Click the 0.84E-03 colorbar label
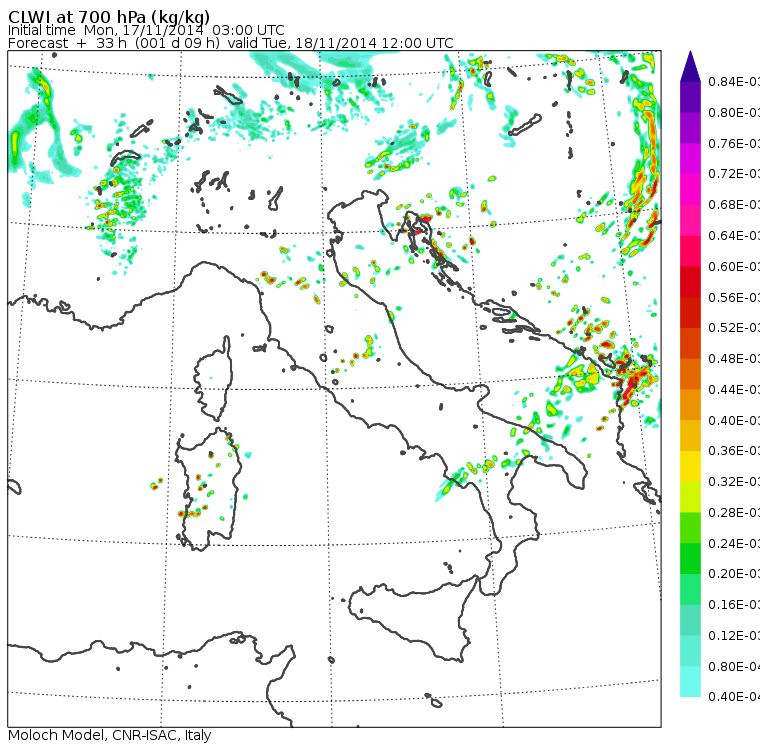The image size is (760, 749). tap(734, 81)
